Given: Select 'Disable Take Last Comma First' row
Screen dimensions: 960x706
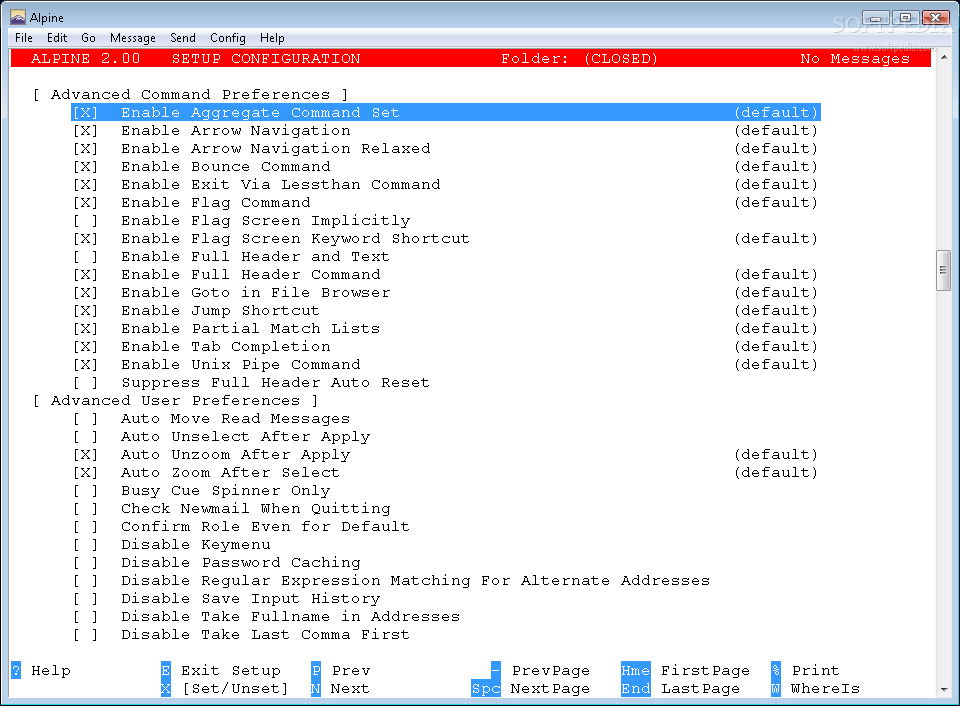Looking at the screenshot, I should (x=265, y=635).
